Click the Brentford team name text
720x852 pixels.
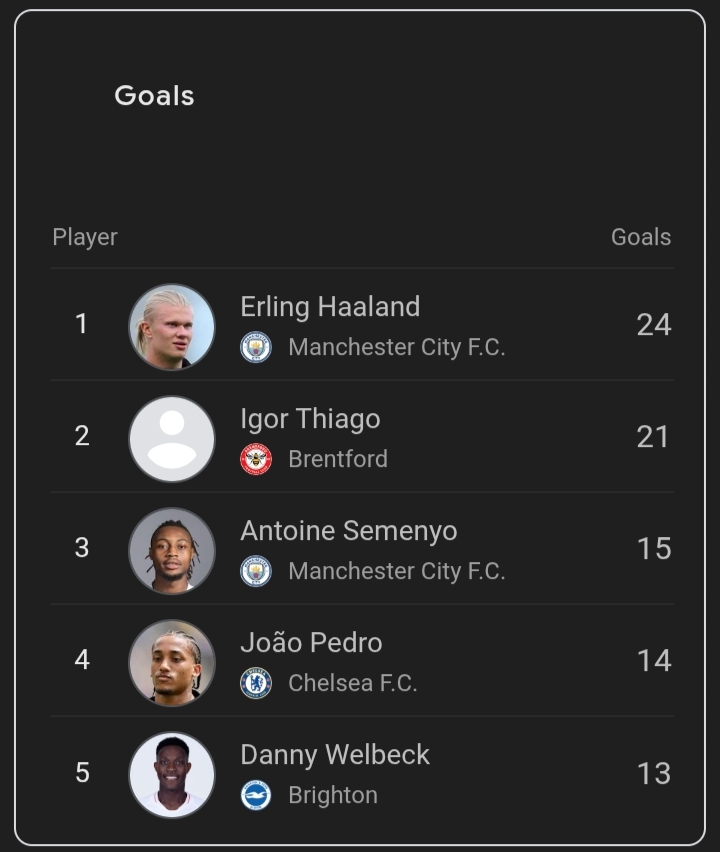pyautogui.click(x=337, y=459)
